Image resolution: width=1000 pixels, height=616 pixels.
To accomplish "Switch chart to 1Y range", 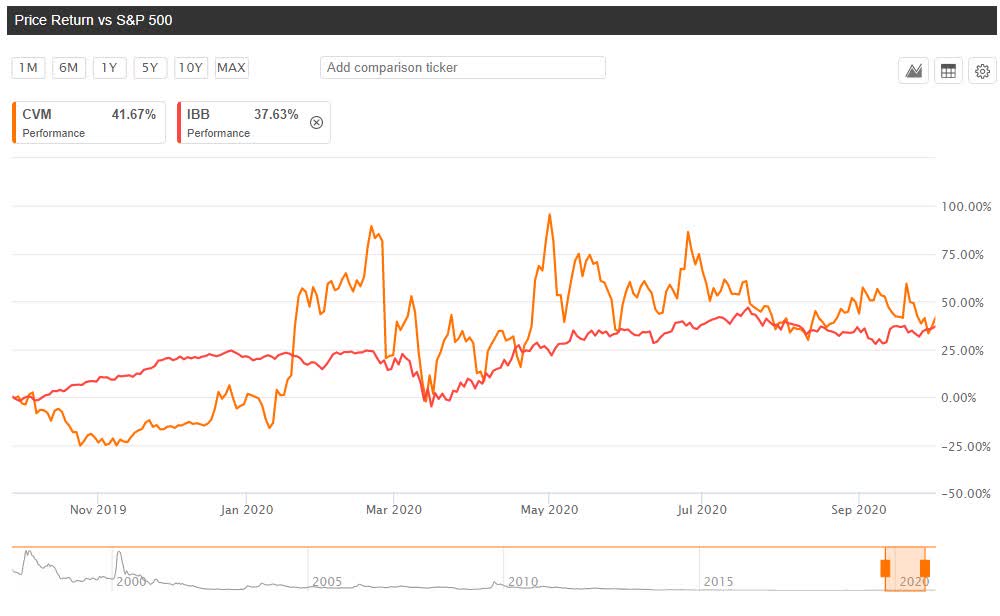I will [109, 68].
